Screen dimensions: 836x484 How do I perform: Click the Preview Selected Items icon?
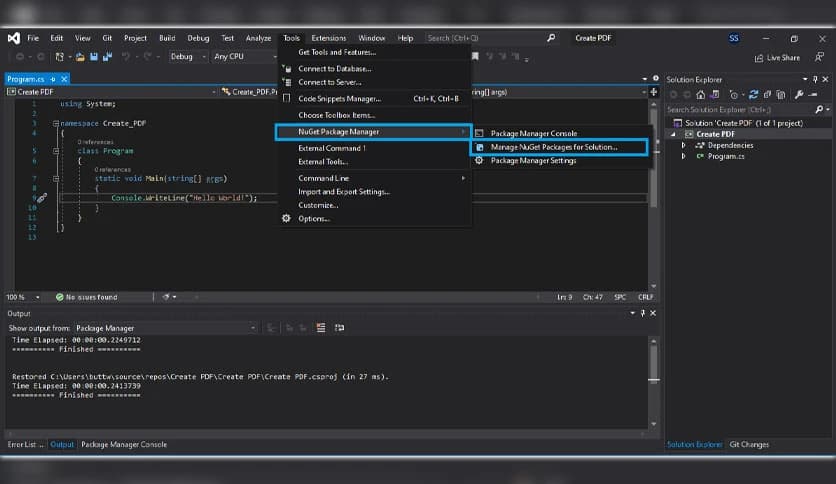813,95
